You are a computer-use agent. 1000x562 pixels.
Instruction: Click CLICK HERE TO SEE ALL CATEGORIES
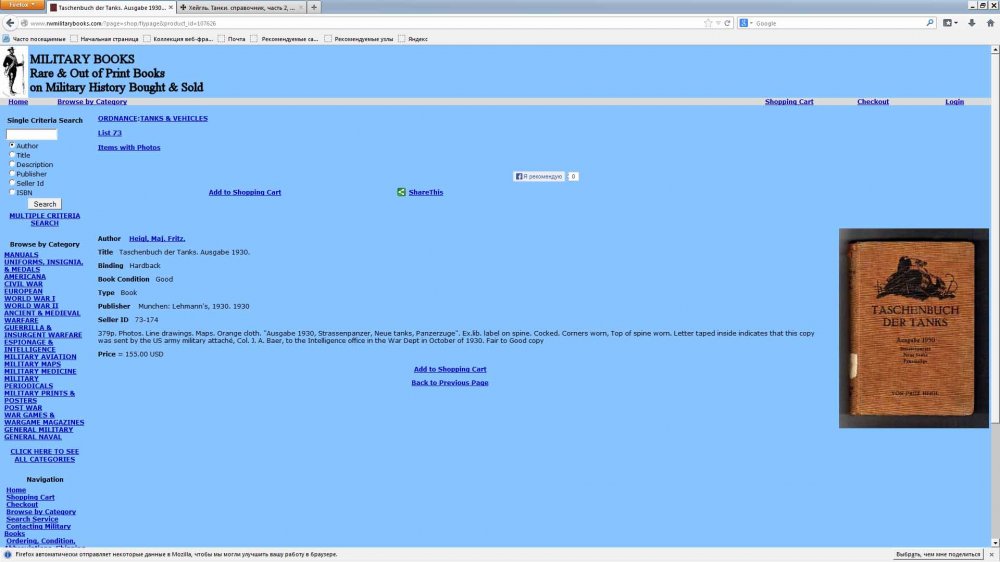(x=45, y=455)
